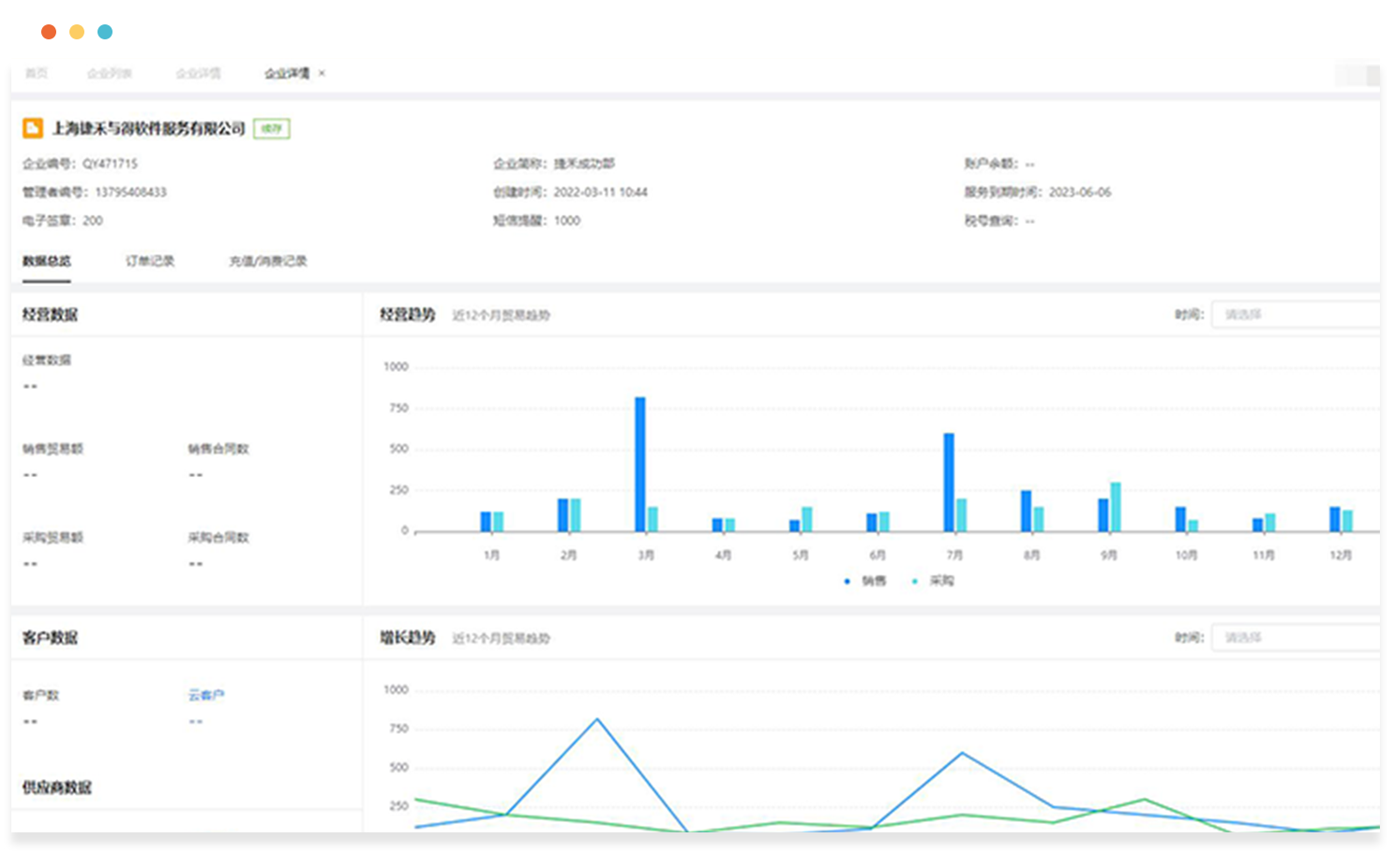Click the blue line peak in 增长趋势
This screenshot has height=868, width=1395.
597,720
